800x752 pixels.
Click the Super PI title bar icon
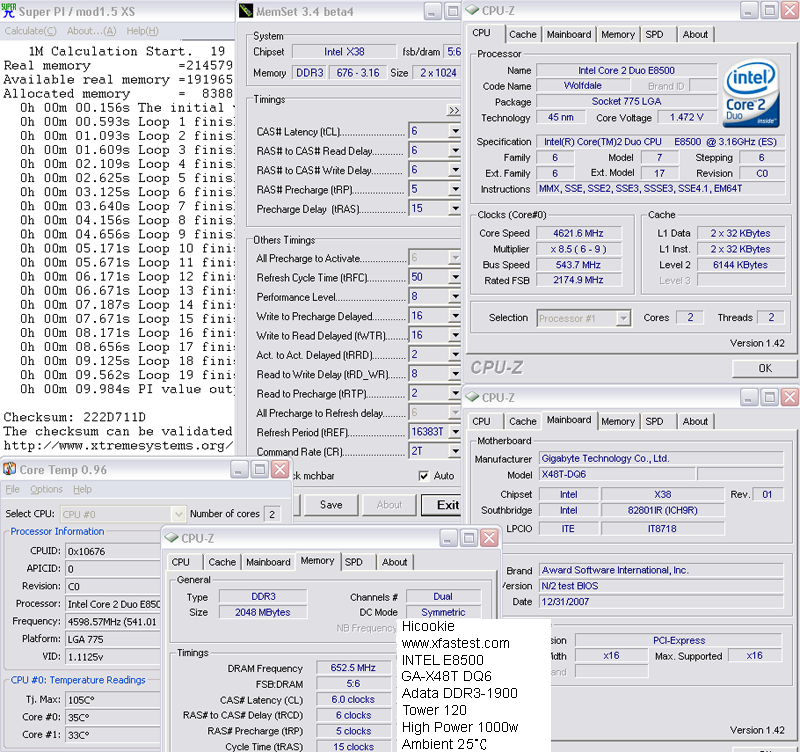(9, 11)
